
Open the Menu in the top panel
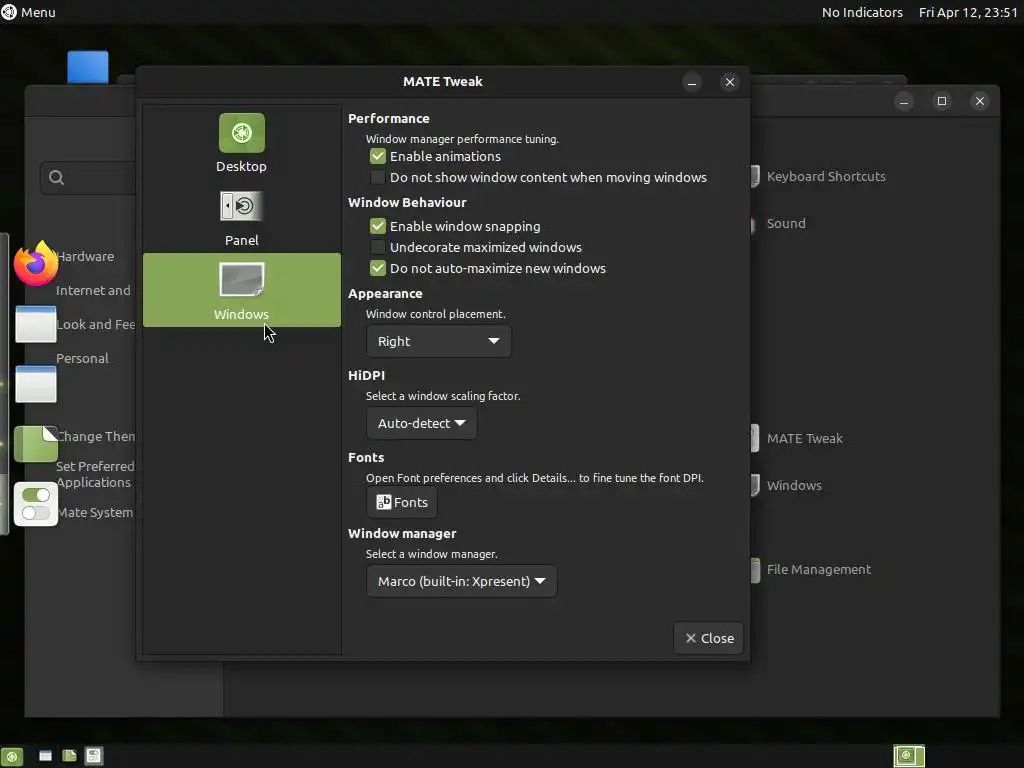(x=29, y=12)
